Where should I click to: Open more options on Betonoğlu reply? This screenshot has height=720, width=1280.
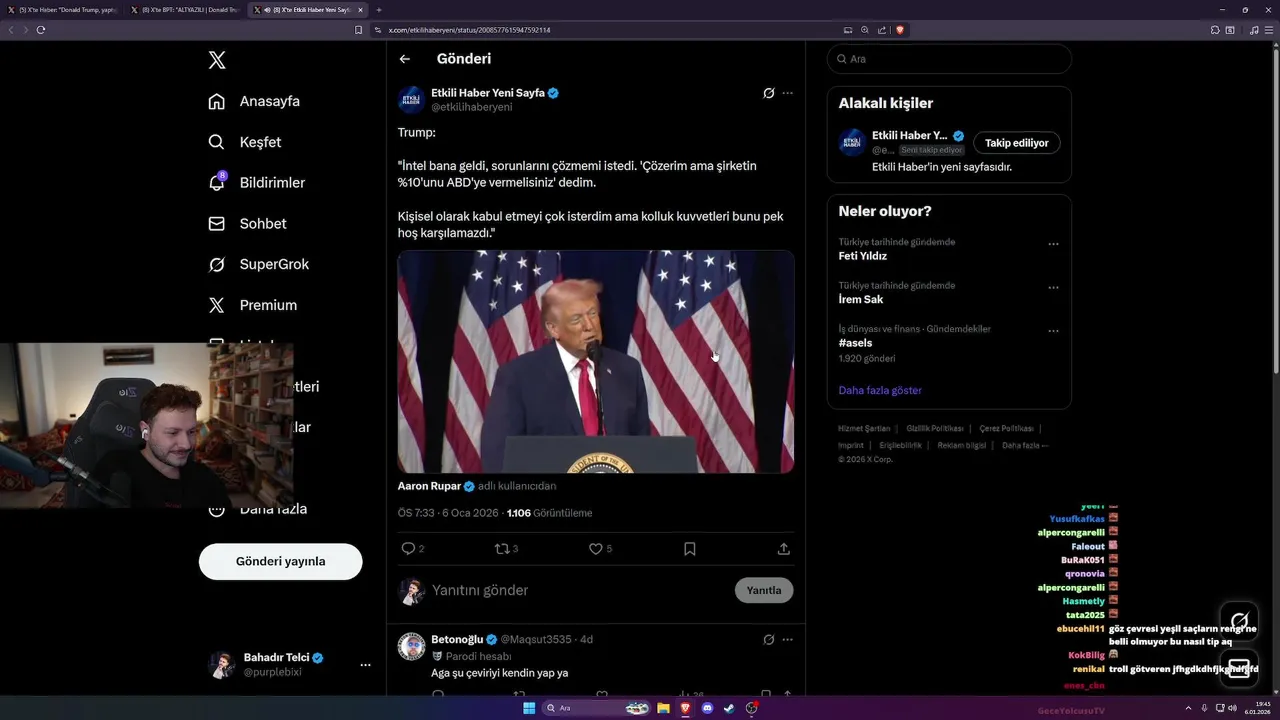point(788,640)
